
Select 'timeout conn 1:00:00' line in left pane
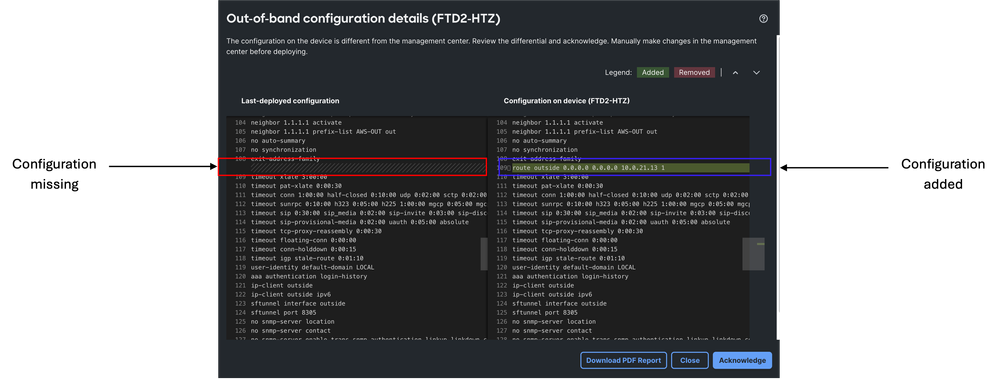tap(368, 194)
